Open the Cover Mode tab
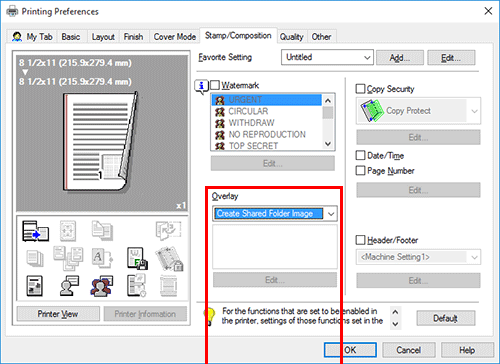 pyautogui.click(x=175, y=37)
